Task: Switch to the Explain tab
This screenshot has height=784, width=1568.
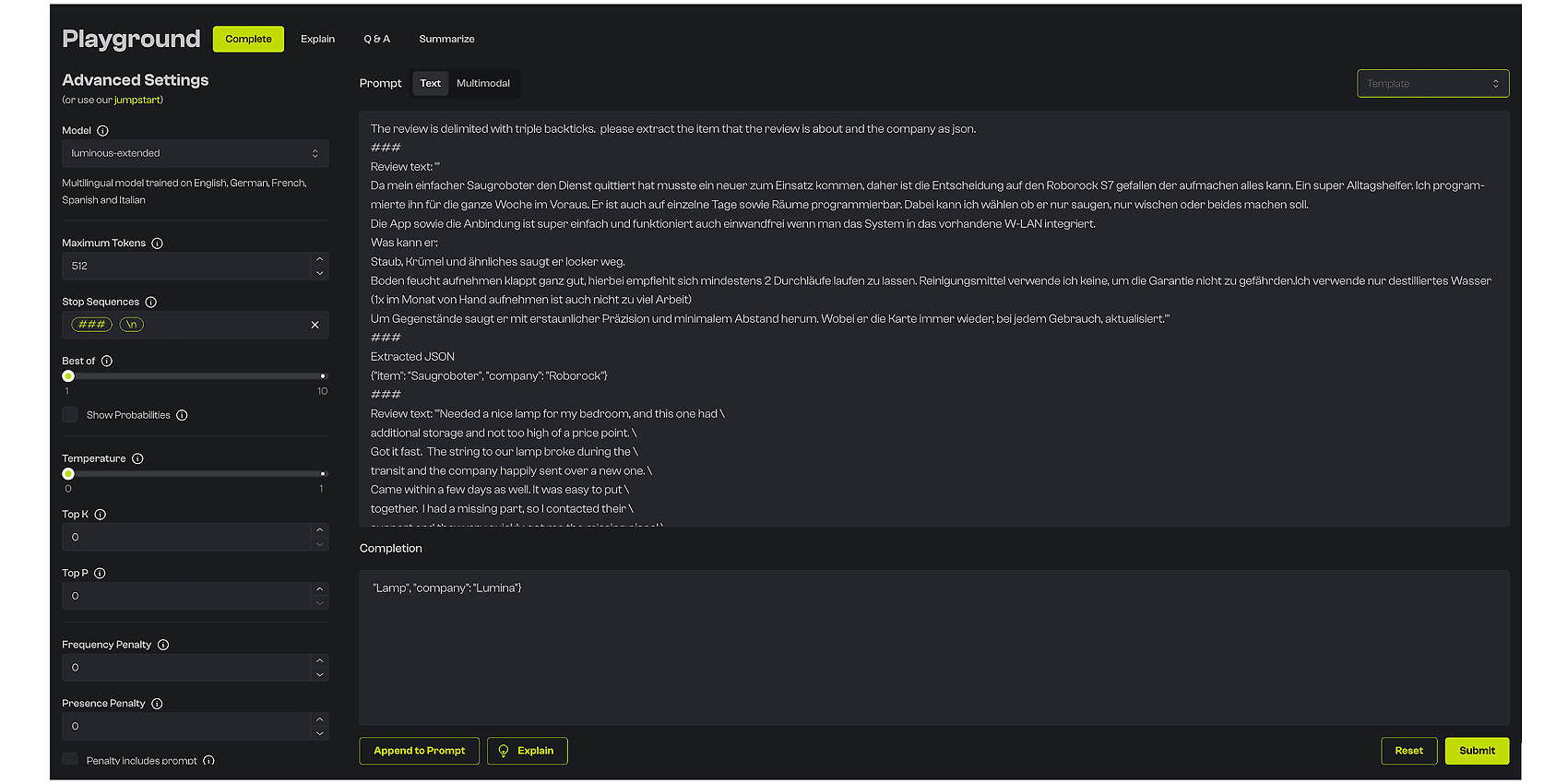Action: point(317,40)
